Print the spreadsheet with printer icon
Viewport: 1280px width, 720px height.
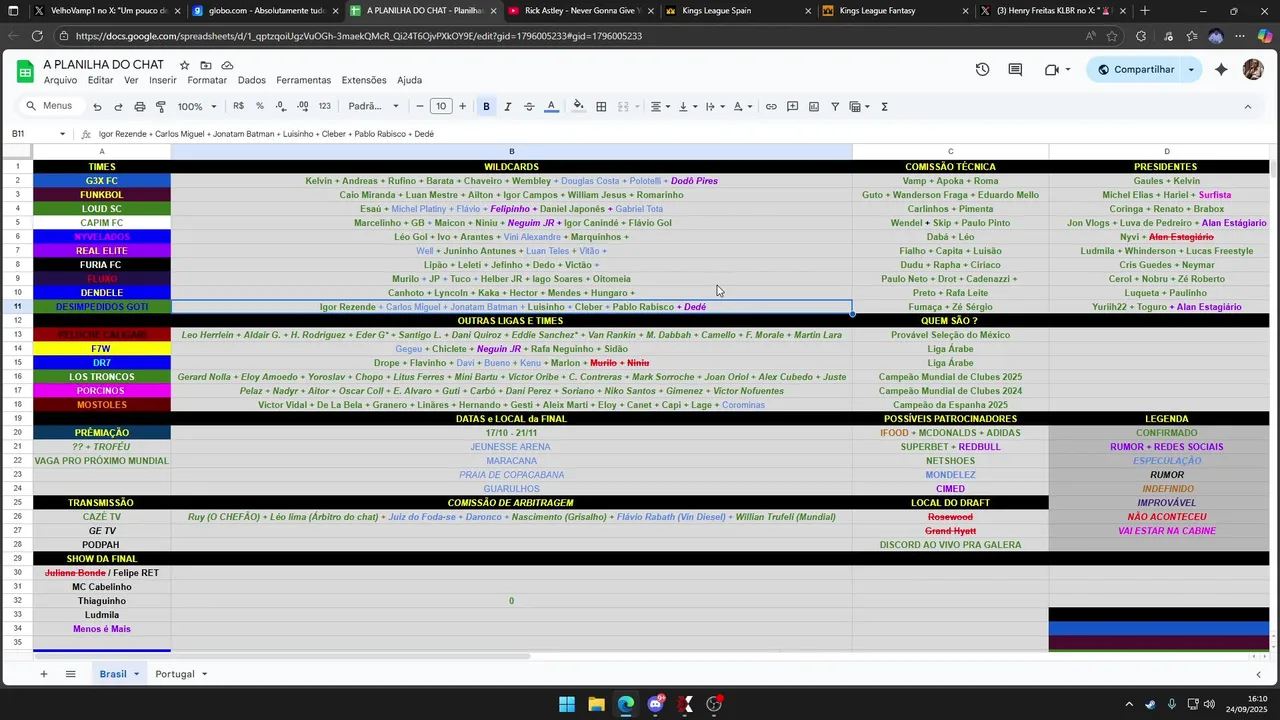[140, 107]
